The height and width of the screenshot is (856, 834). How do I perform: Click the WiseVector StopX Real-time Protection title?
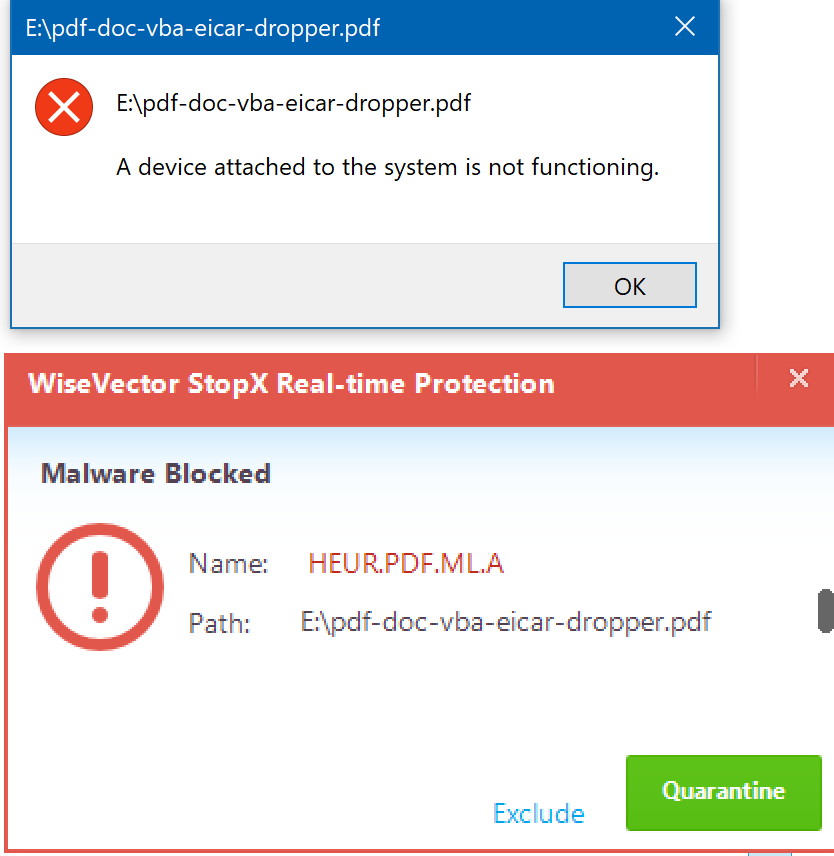[x=291, y=384]
